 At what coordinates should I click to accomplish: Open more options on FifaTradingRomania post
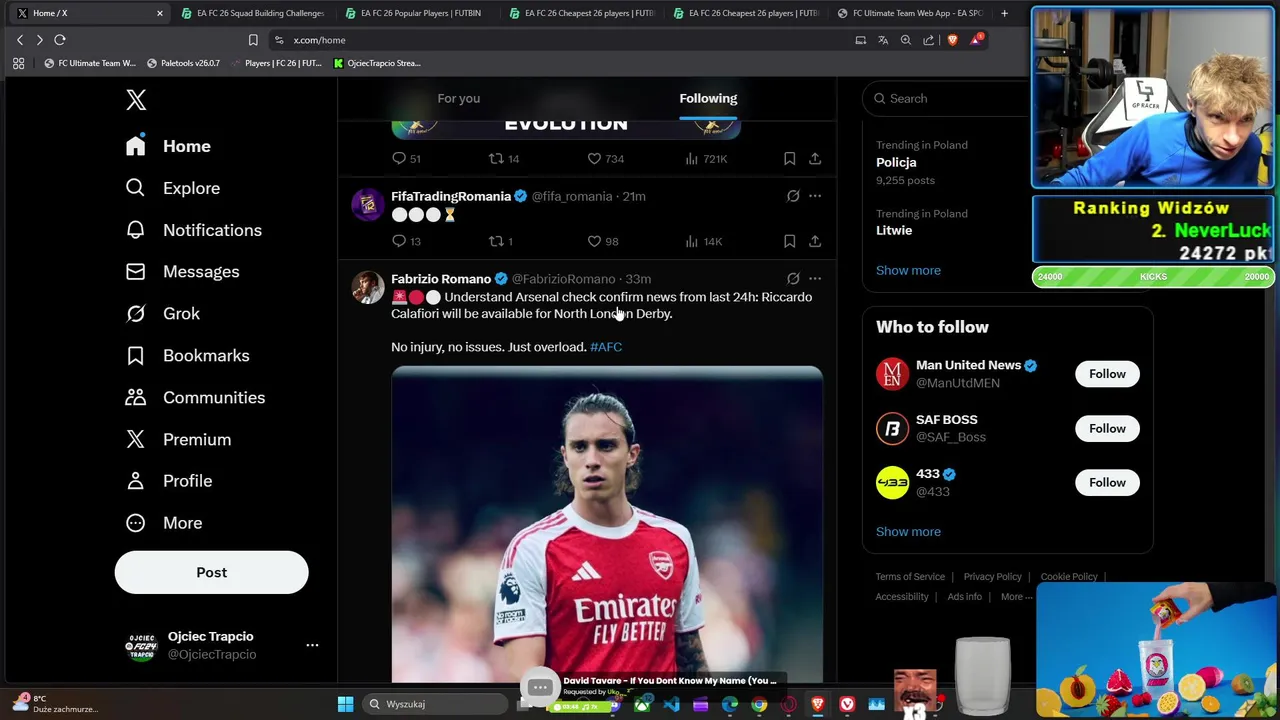click(x=815, y=196)
